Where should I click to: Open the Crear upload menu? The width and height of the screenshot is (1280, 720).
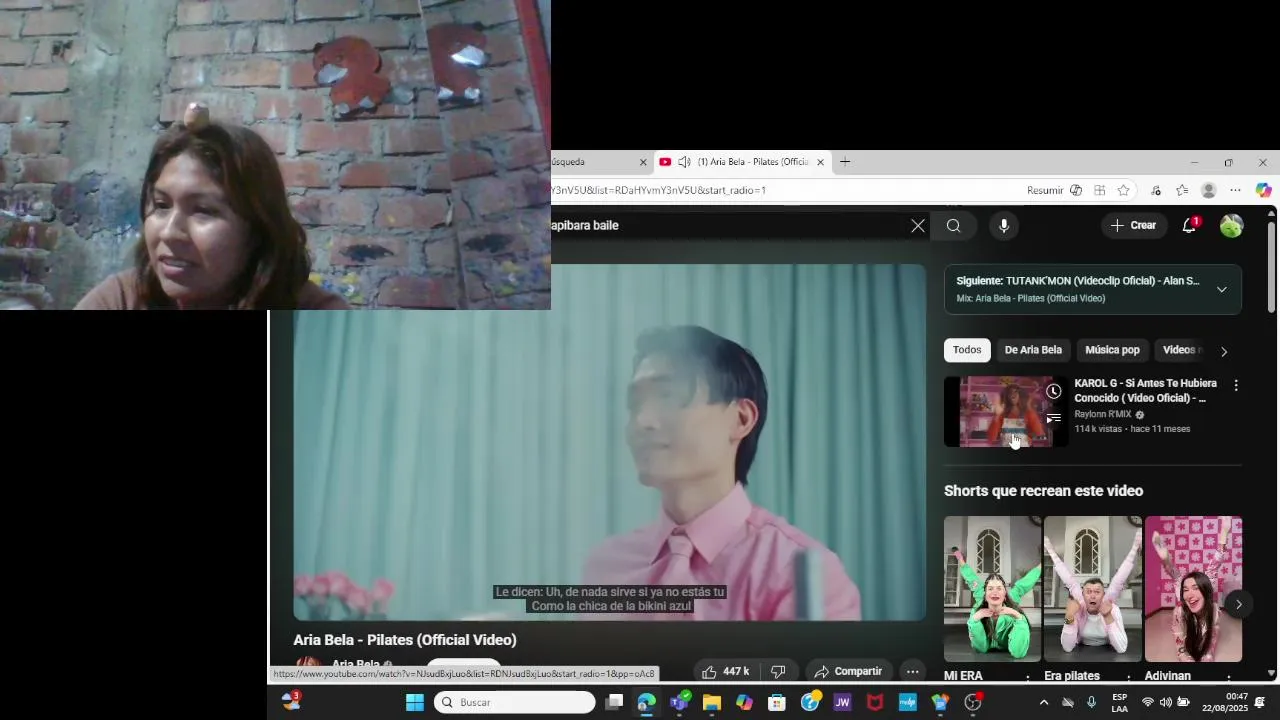[x=1134, y=226]
